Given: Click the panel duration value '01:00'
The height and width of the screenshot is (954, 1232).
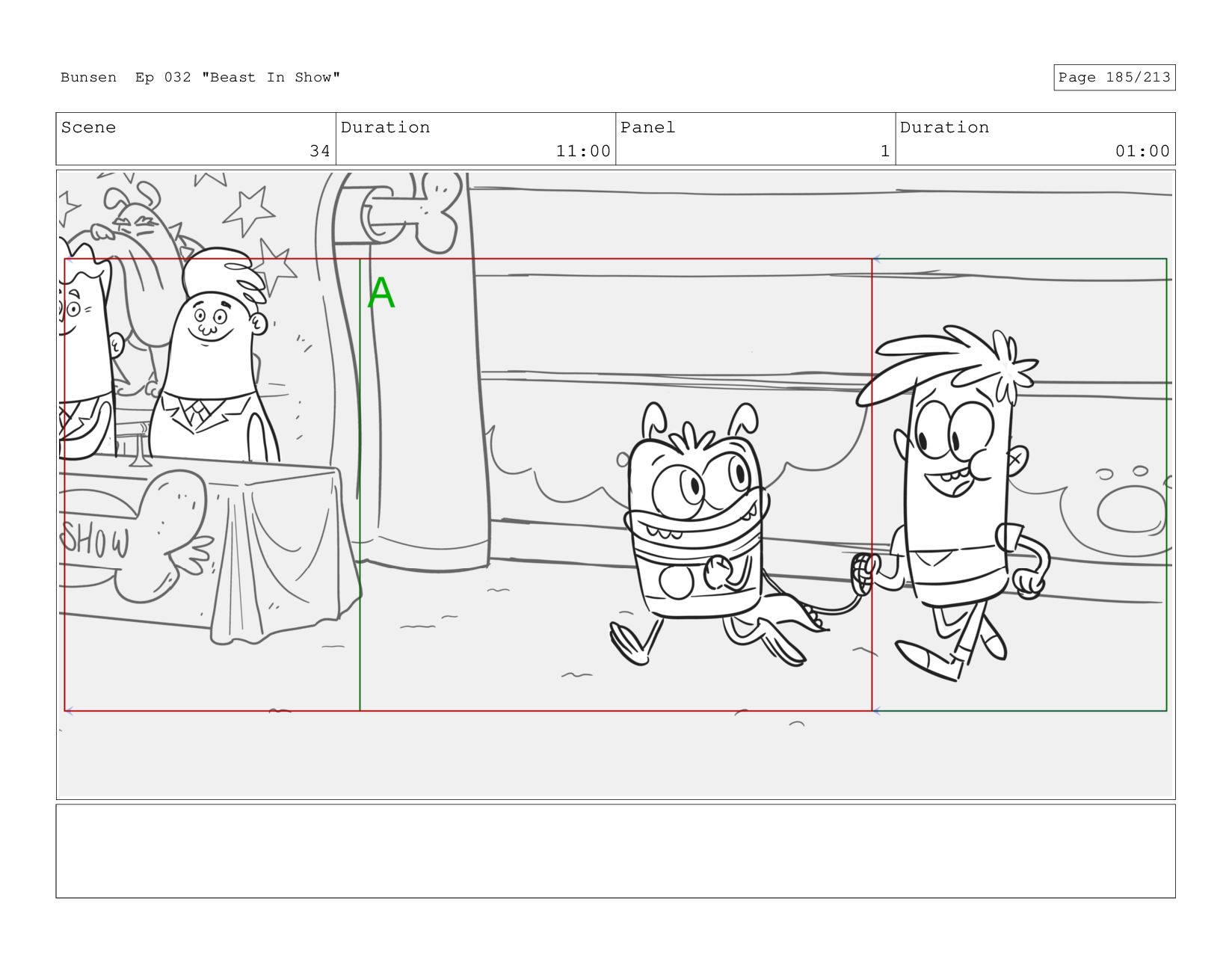Looking at the screenshot, I should coord(1142,151).
